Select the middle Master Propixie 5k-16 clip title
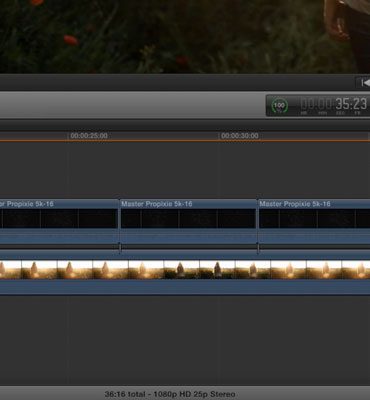The image size is (370, 400). tap(157, 204)
